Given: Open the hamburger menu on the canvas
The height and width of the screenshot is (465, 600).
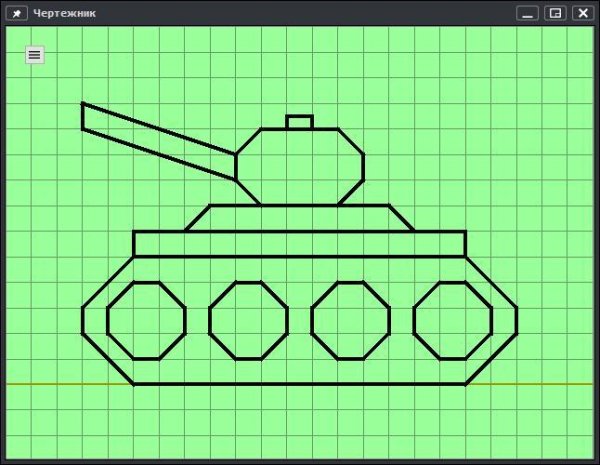Looking at the screenshot, I should click(x=35, y=55).
